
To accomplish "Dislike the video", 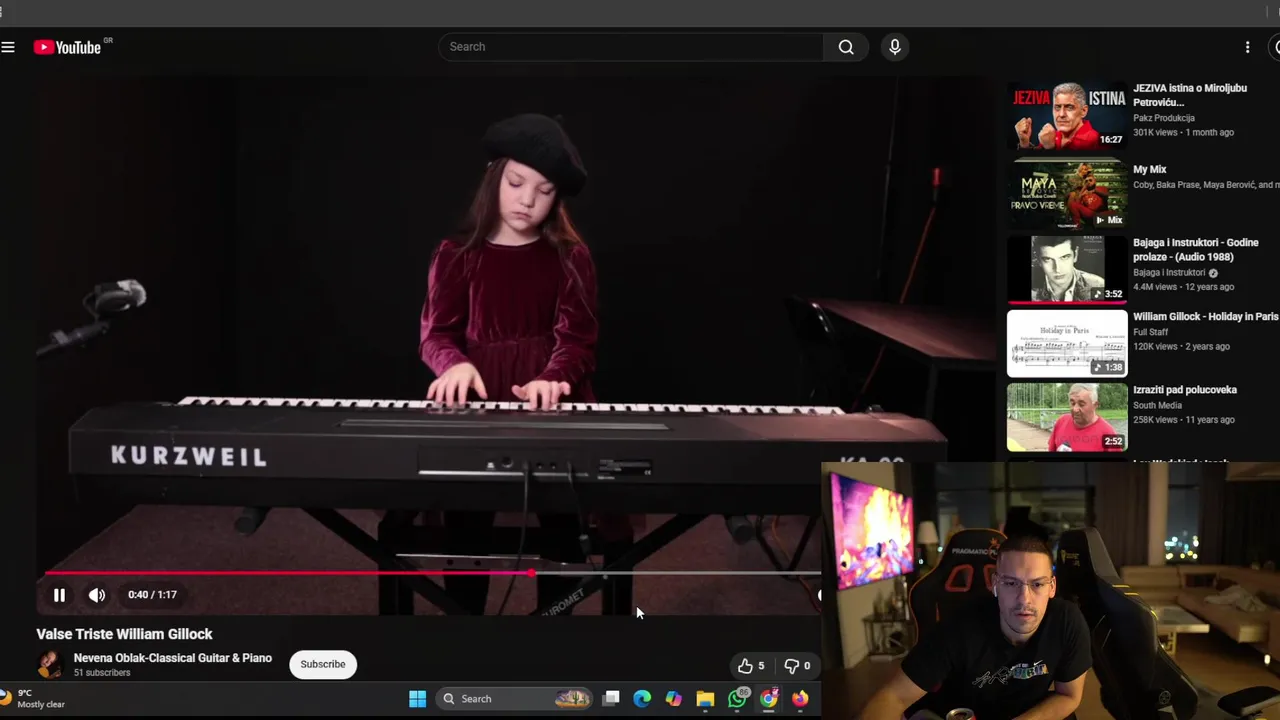I will coord(797,666).
